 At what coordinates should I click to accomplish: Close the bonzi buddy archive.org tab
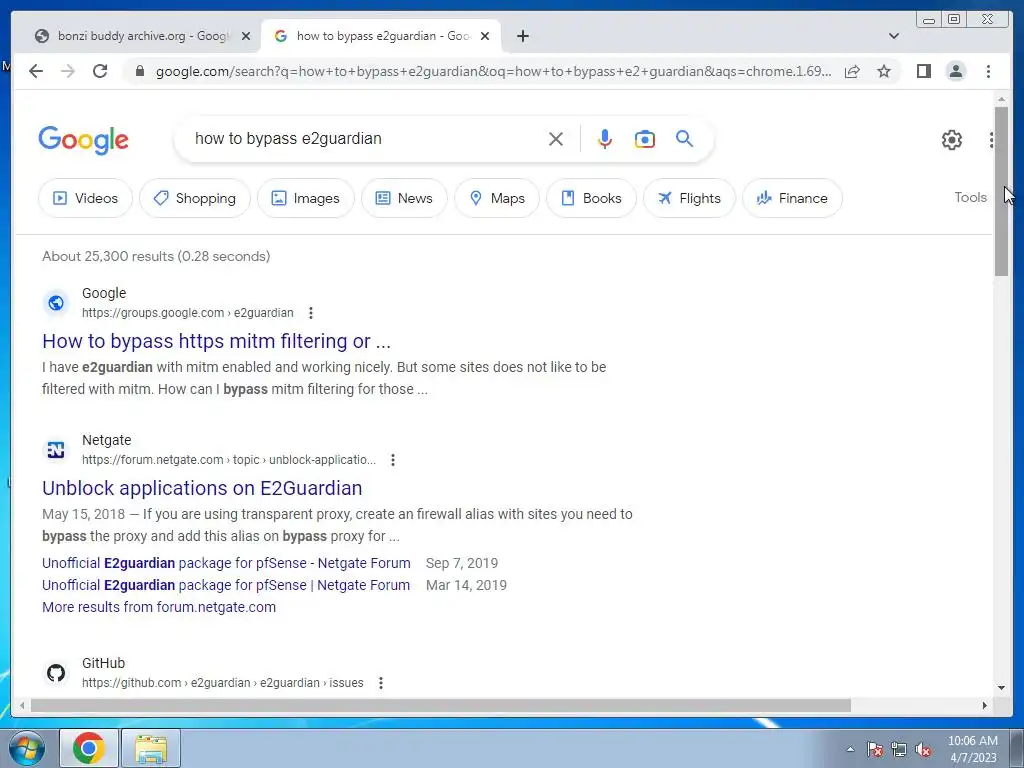click(246, 36)
